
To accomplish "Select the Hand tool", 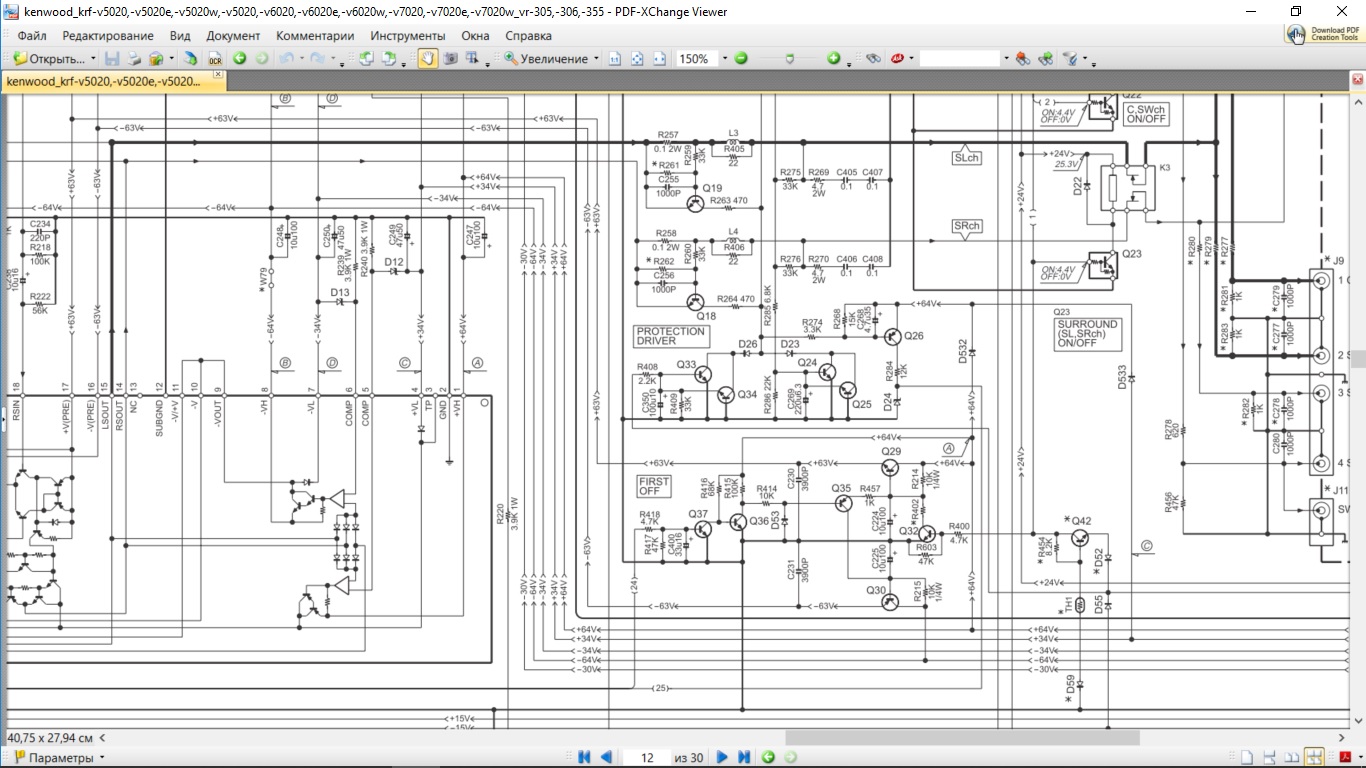I will 427,59.
